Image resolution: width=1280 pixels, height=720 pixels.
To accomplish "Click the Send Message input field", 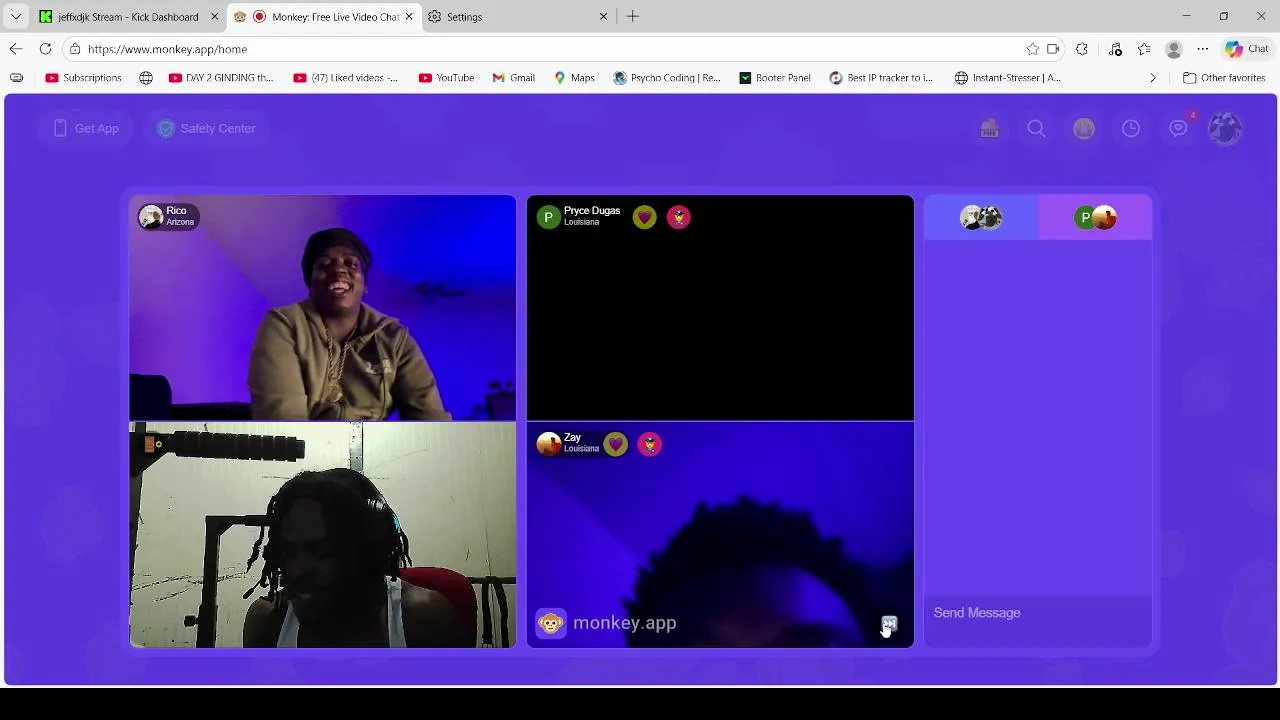I will click(x=1038, y=613).
